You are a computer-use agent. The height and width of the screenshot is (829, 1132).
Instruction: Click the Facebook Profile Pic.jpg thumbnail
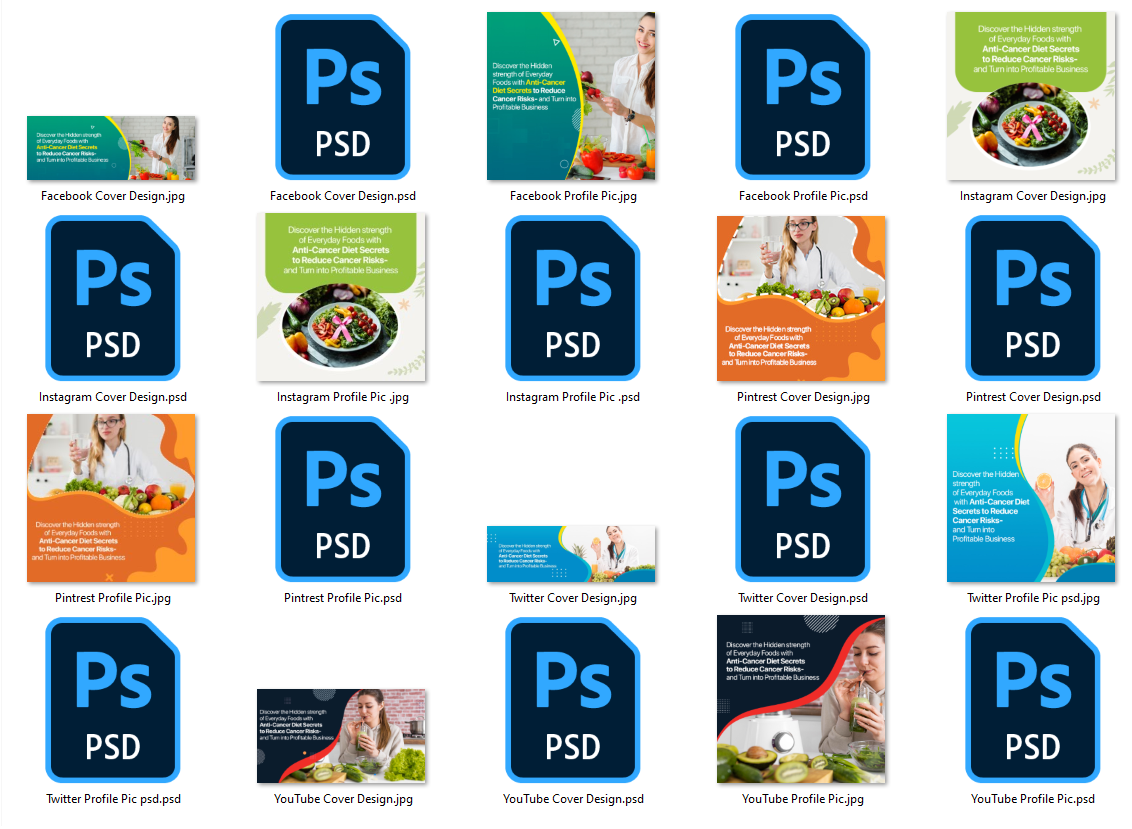[x=572, y=97]
